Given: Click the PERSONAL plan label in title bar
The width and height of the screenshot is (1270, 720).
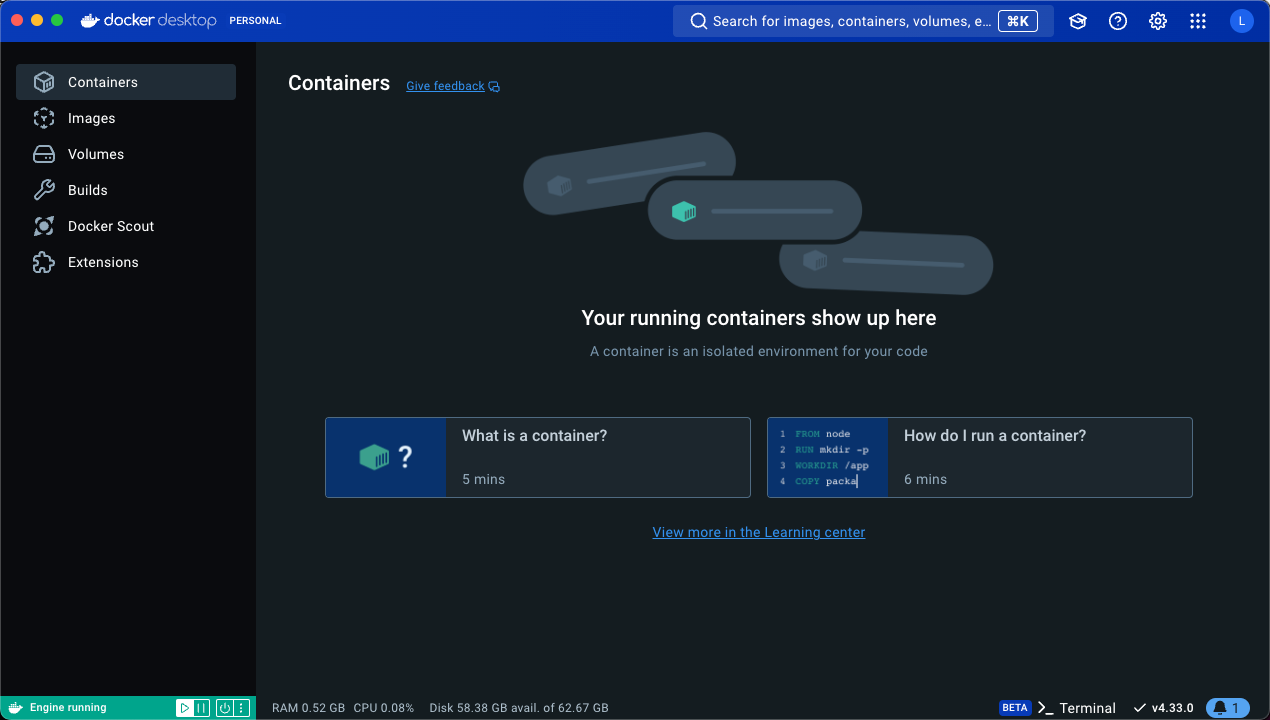Looking at the screenshot, I should [255, 21].
